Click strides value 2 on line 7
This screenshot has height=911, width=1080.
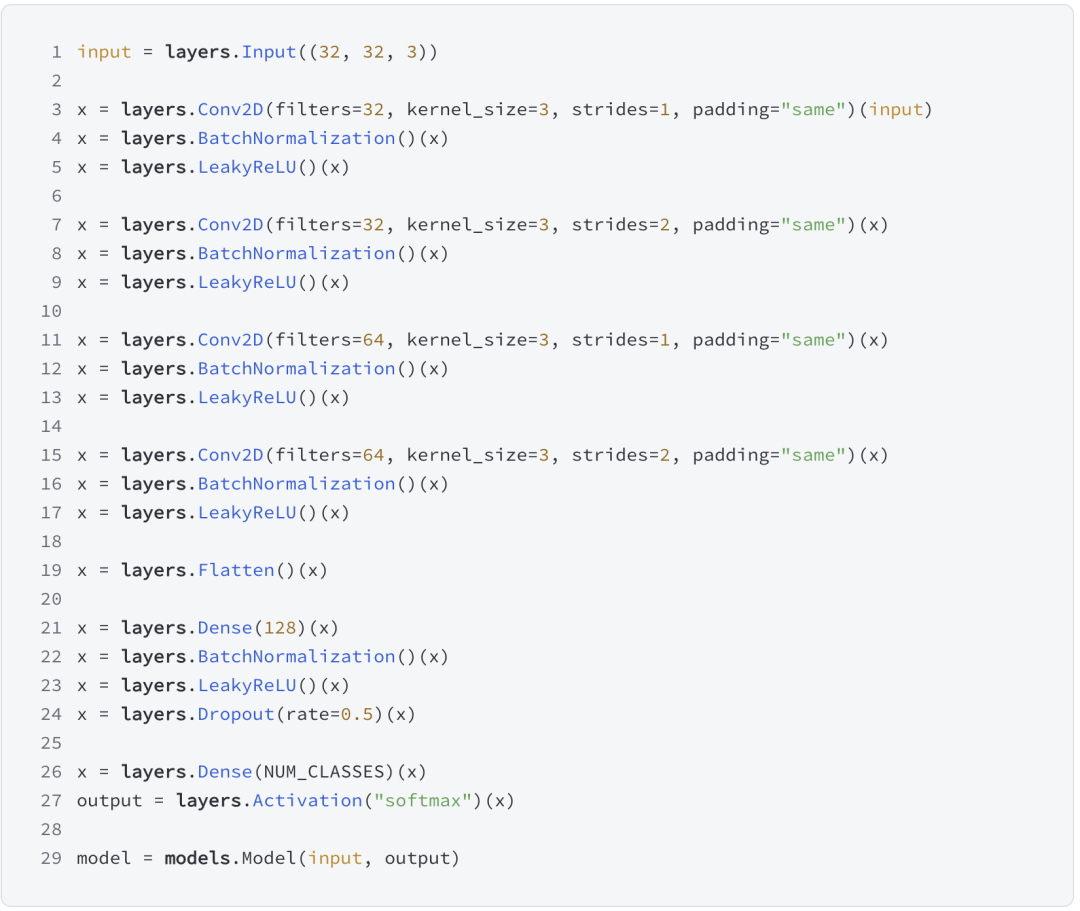click(x=665, y=225)
